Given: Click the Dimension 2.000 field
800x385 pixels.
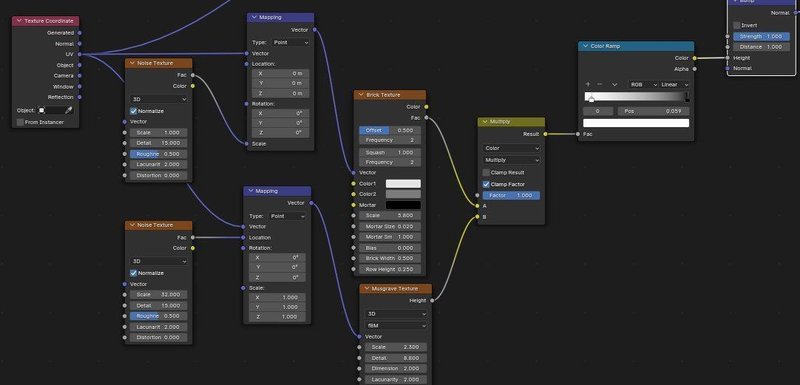Looking at the screenshot, I should point(396,369).
